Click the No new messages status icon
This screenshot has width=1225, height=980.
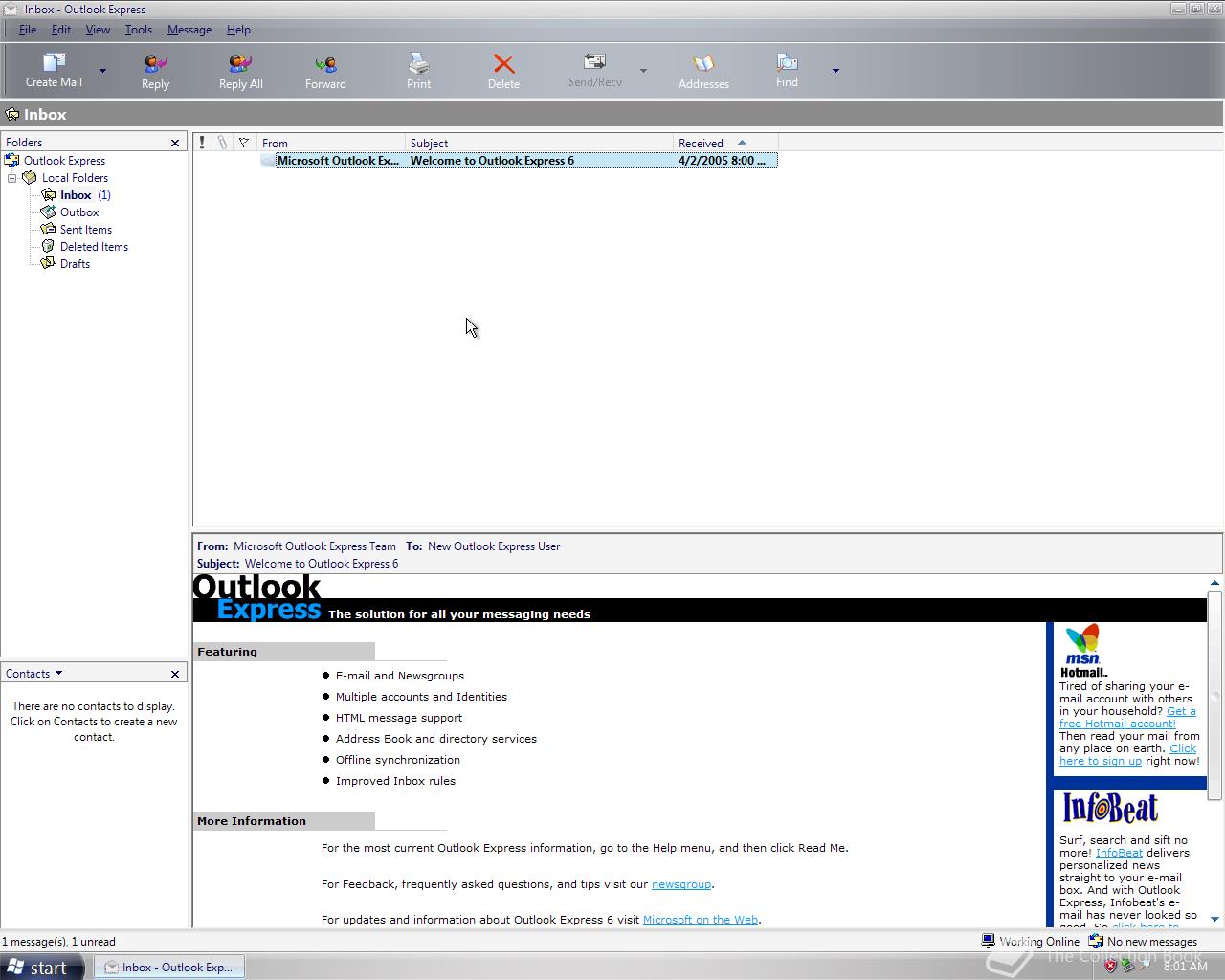[x=1096, y=942]
